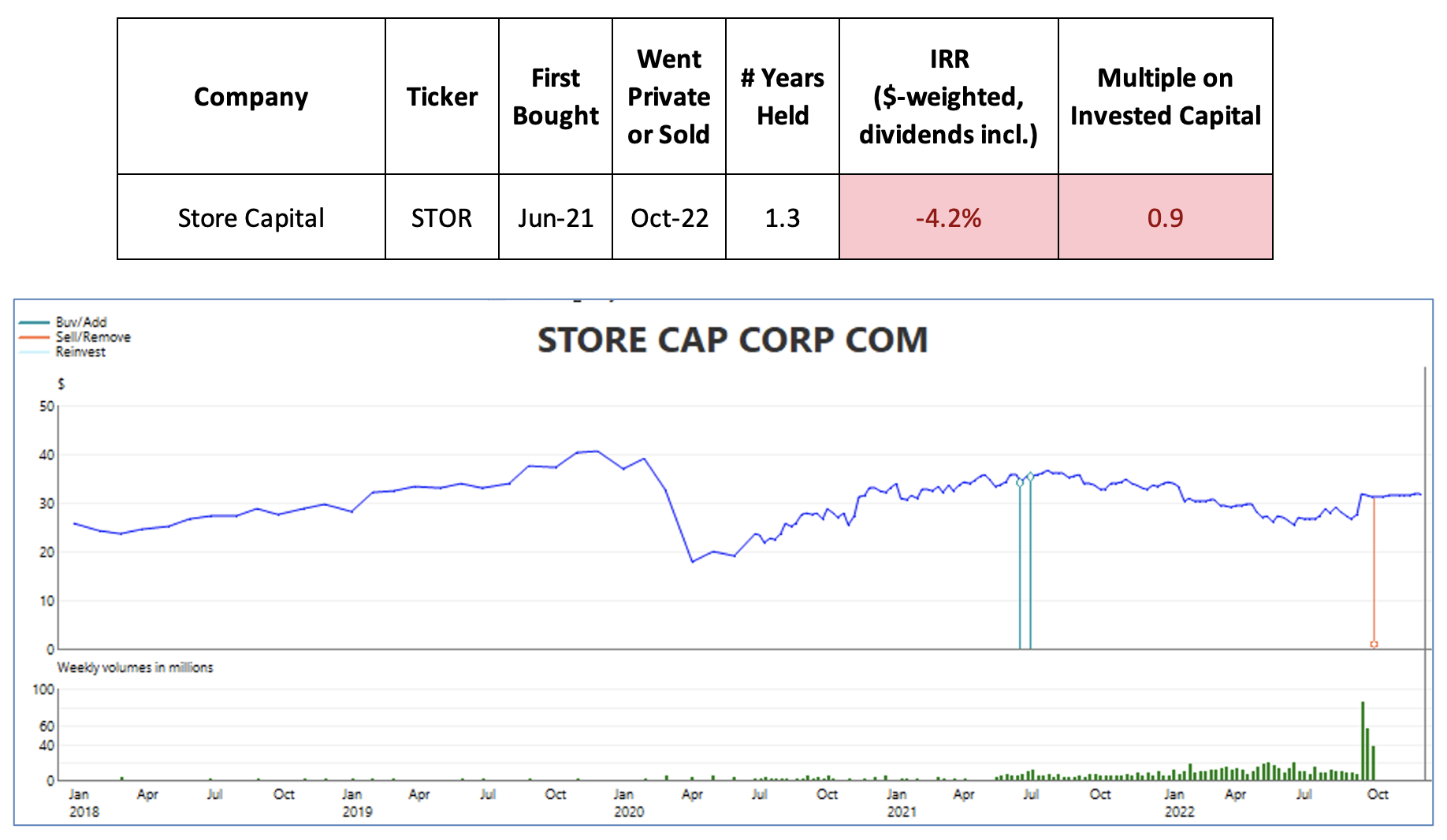Viewport: 1447px width, 840px height.
Task: Click the Company column header
Action: pos(251,97)
